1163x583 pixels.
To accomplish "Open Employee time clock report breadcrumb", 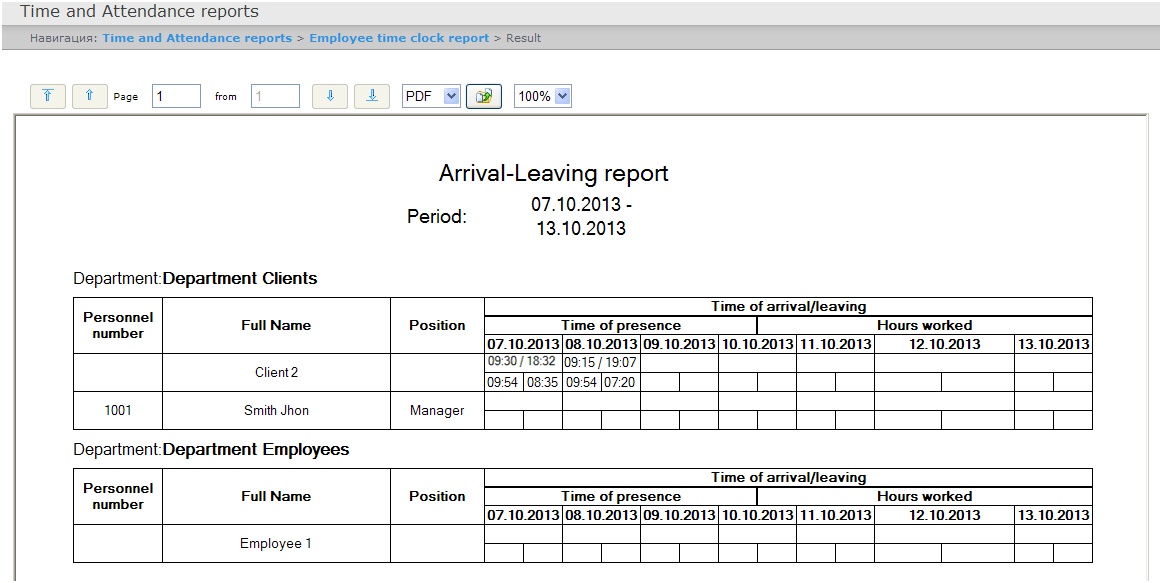I will click(399, 38).
